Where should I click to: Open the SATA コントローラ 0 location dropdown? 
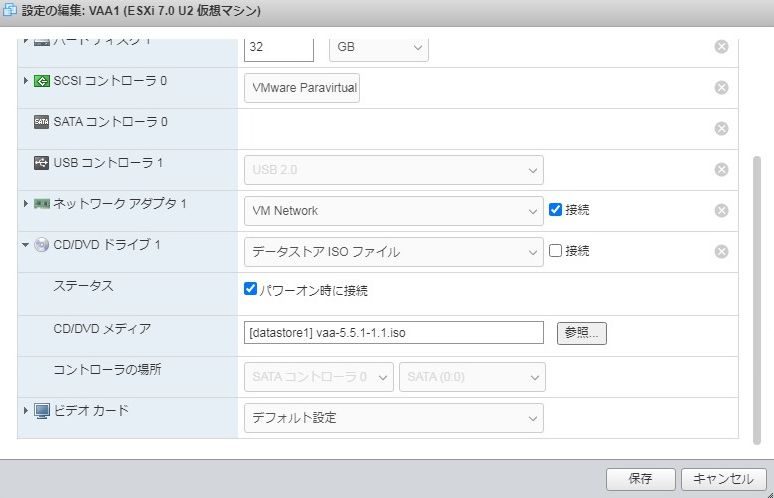point(318,377)
